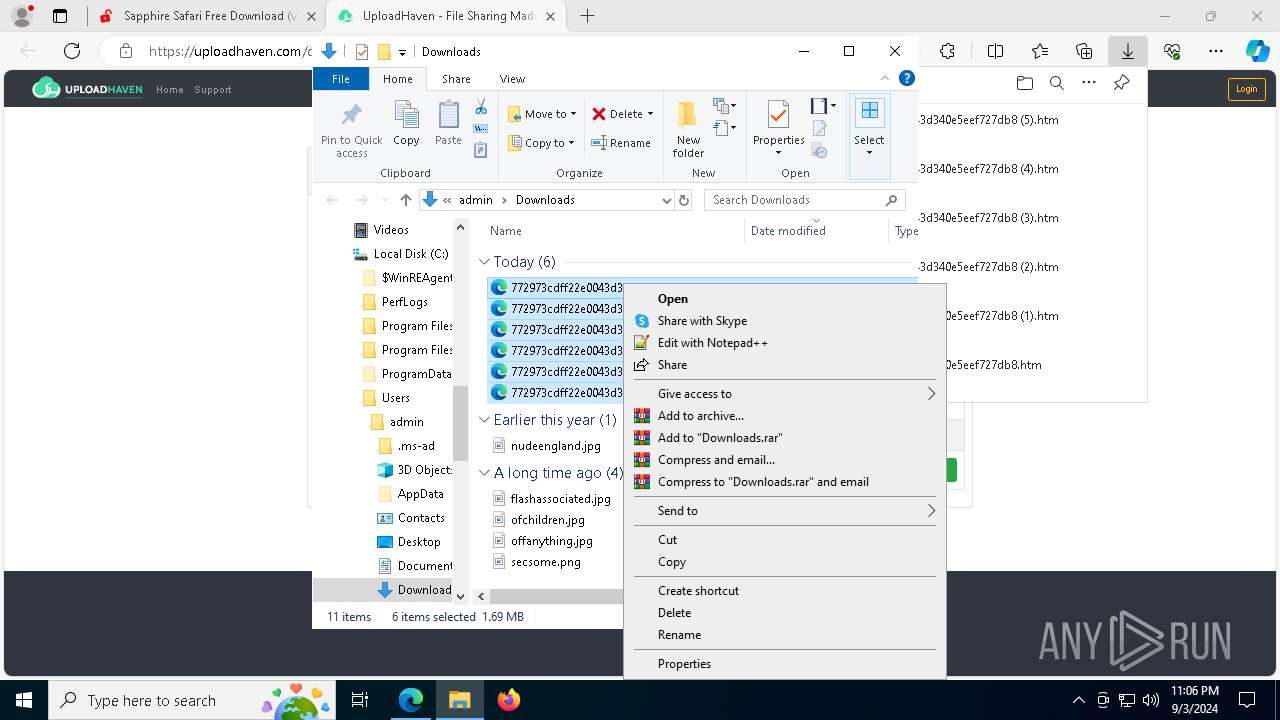This screenshot has height=720, width=1280.
Task: Select secsome.png file
Action: tap(546, 562)
